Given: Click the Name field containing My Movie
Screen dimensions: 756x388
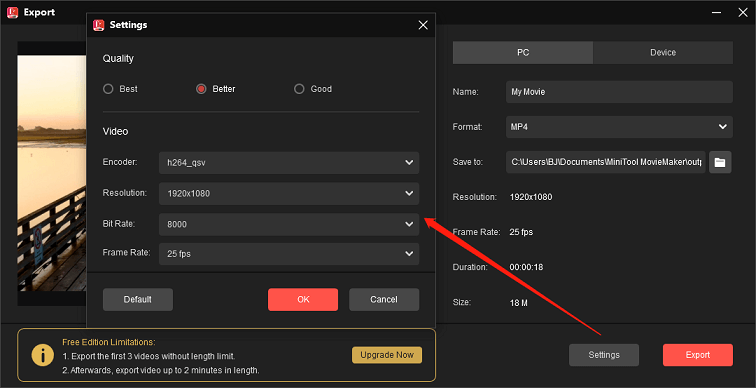Looking at the screenshot, I should tap(619, 92).
